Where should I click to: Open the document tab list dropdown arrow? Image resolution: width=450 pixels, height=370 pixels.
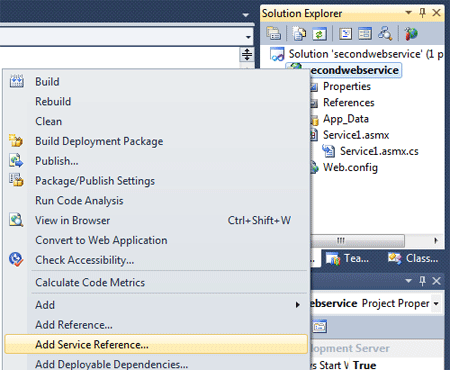click(246, 15)
